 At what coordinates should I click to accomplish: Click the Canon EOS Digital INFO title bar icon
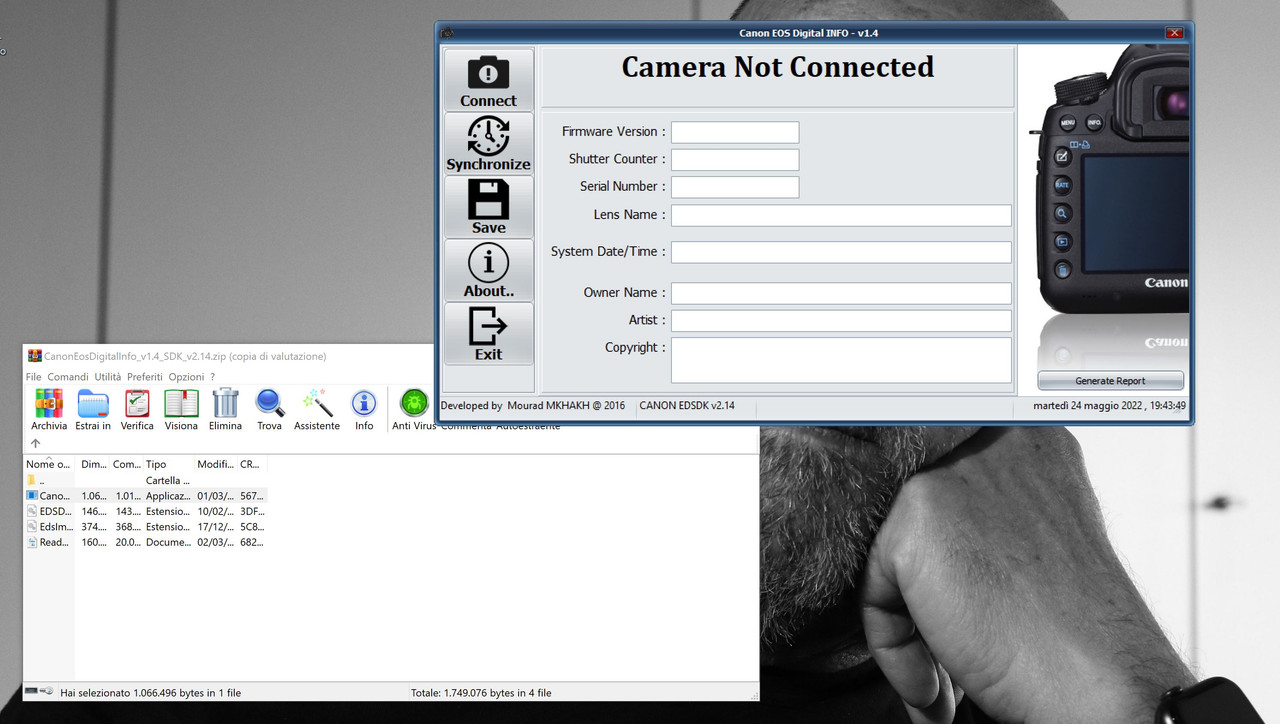tap(447, 33)
